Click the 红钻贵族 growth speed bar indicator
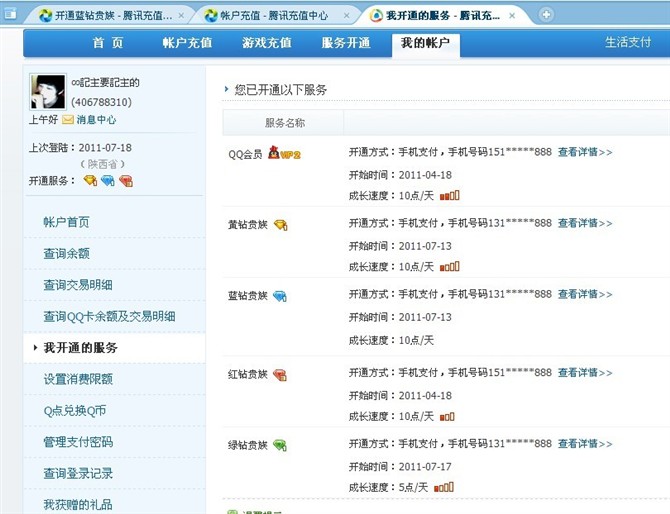This screenshot has height=514, width=670. tap(447, 416)
